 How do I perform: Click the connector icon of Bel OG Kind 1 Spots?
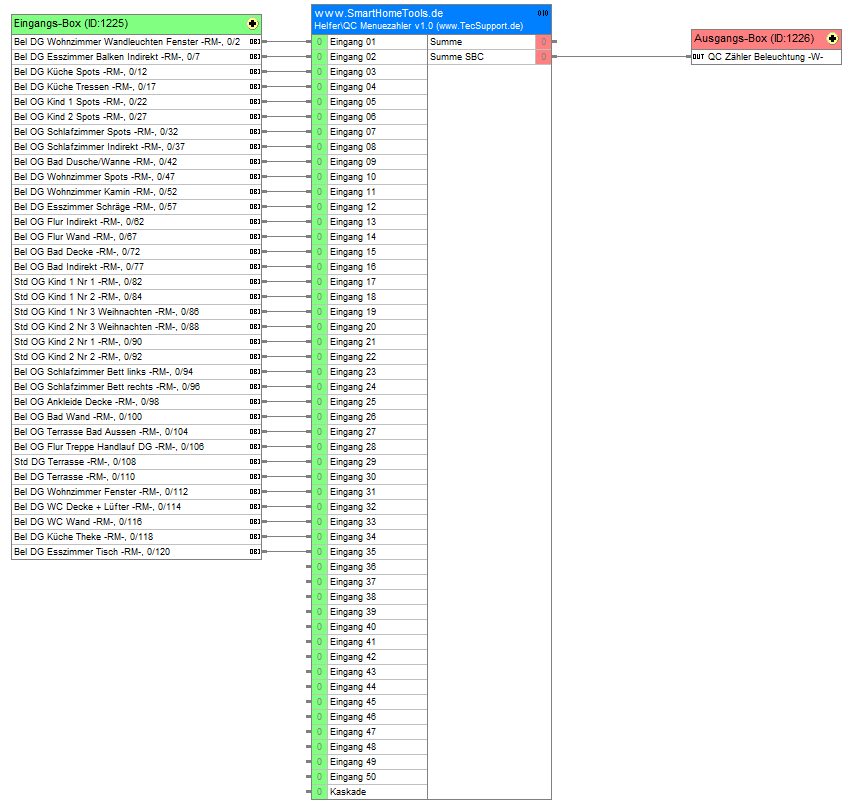(x=254, y=102)
